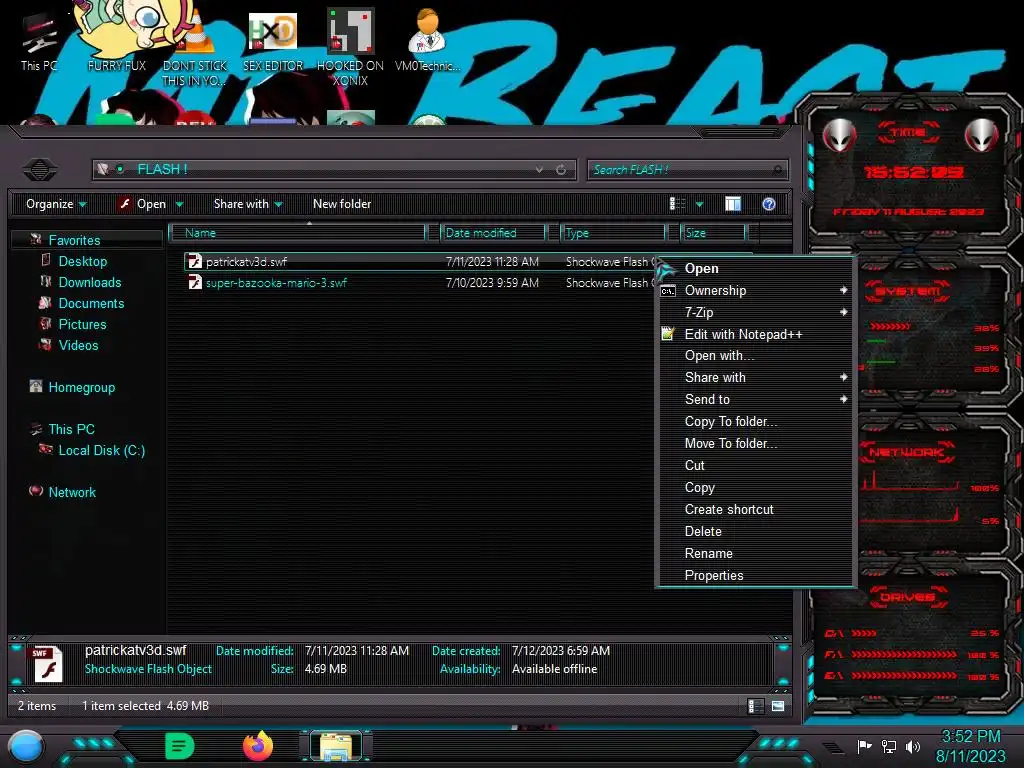Choose Create shortcut menu entry
This screenshot has height=768, width=1024.
pos(756,509)
